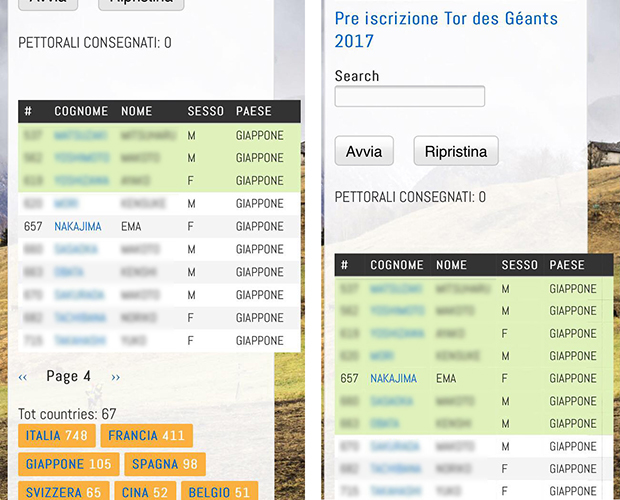The image size is (620, 500).
Task: Click the Page 4 pagination label
Action: point(69,377)
